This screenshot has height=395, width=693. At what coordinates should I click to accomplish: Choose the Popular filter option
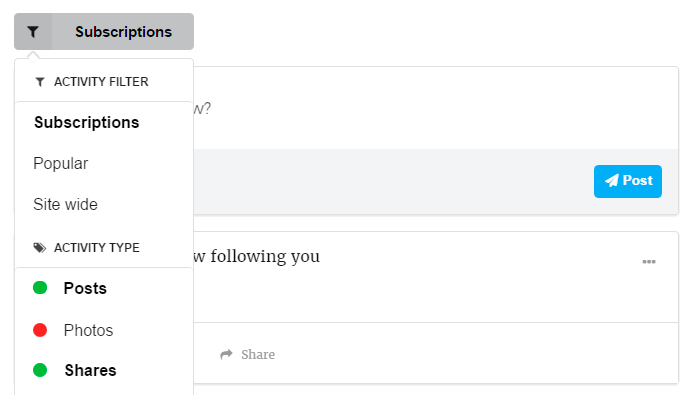(x=61, y=163)
